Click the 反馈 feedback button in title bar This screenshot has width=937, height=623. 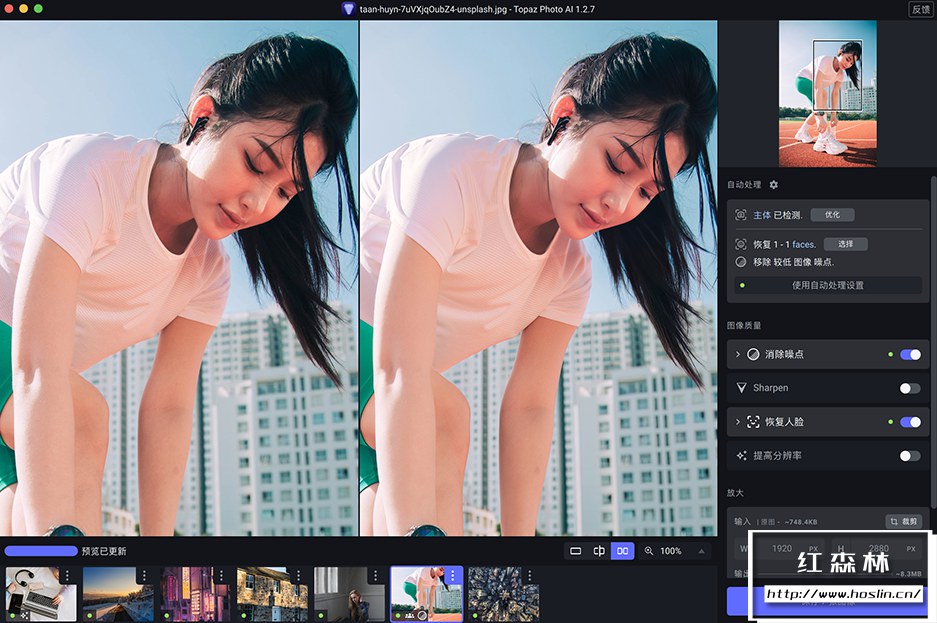point(920,8)
